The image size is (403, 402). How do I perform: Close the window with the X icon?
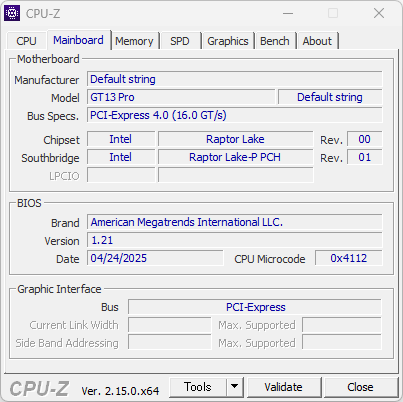tap(379, 13)
